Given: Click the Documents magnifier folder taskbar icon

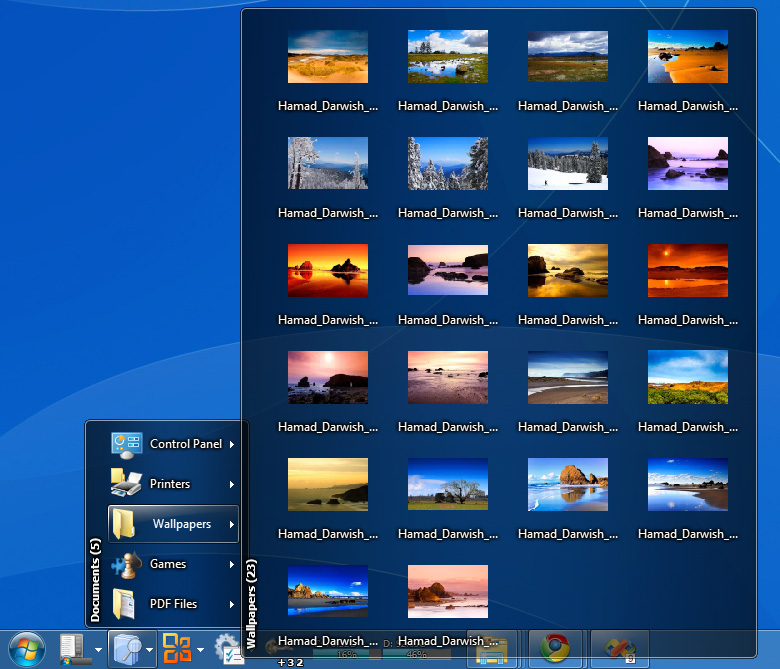Looking at the screenshot, I should 127,649.
